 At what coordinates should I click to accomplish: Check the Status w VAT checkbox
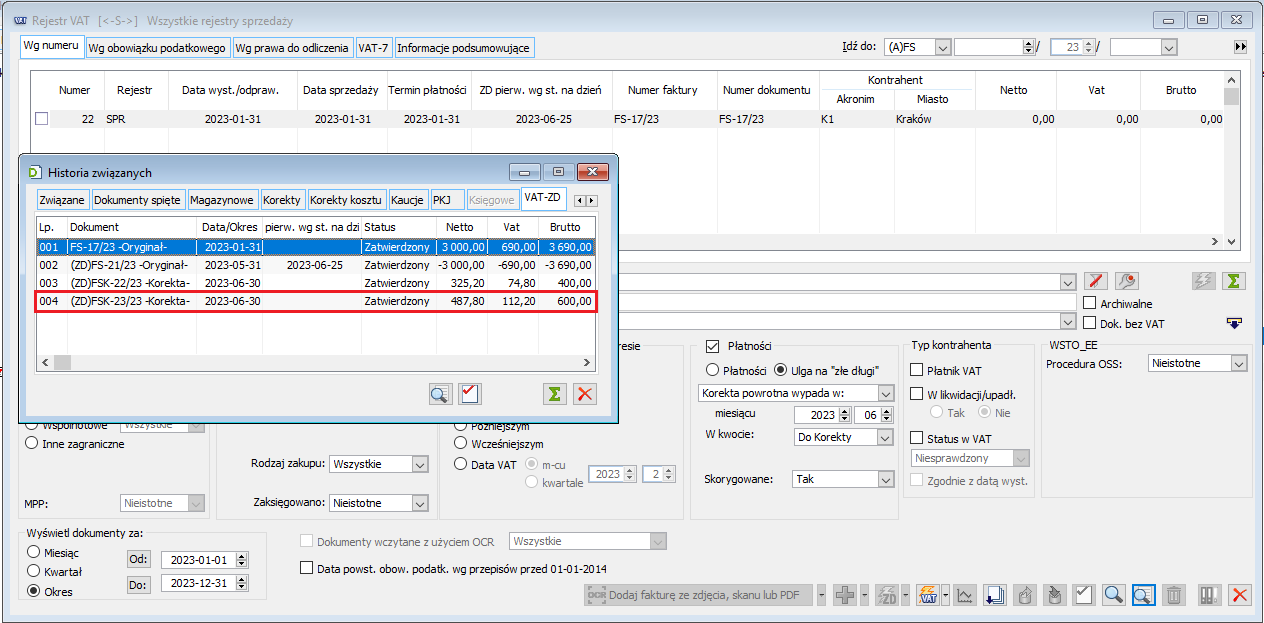917,438
